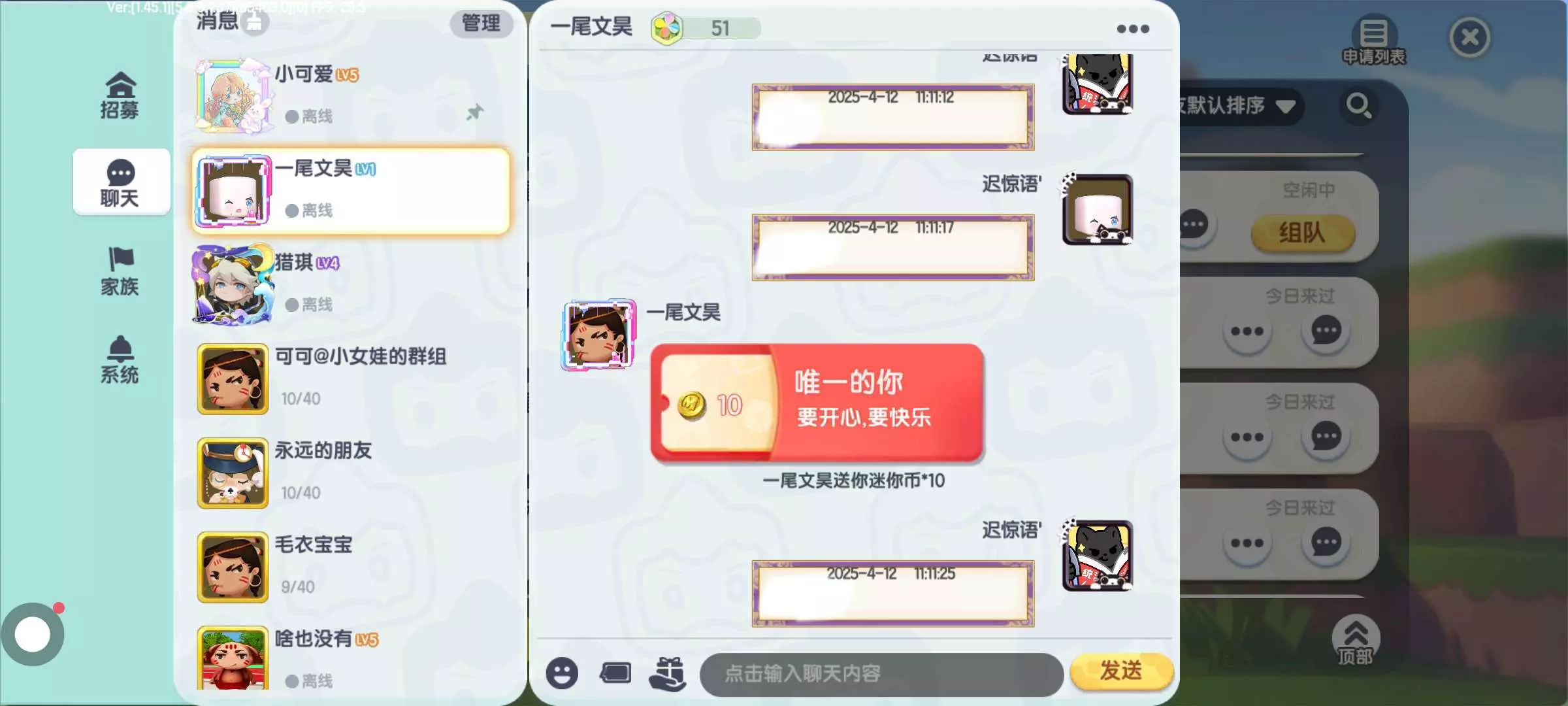This screenshot has height=706, width=1568.
Task: Click the 发送 send button
Action: point(1121,671)
